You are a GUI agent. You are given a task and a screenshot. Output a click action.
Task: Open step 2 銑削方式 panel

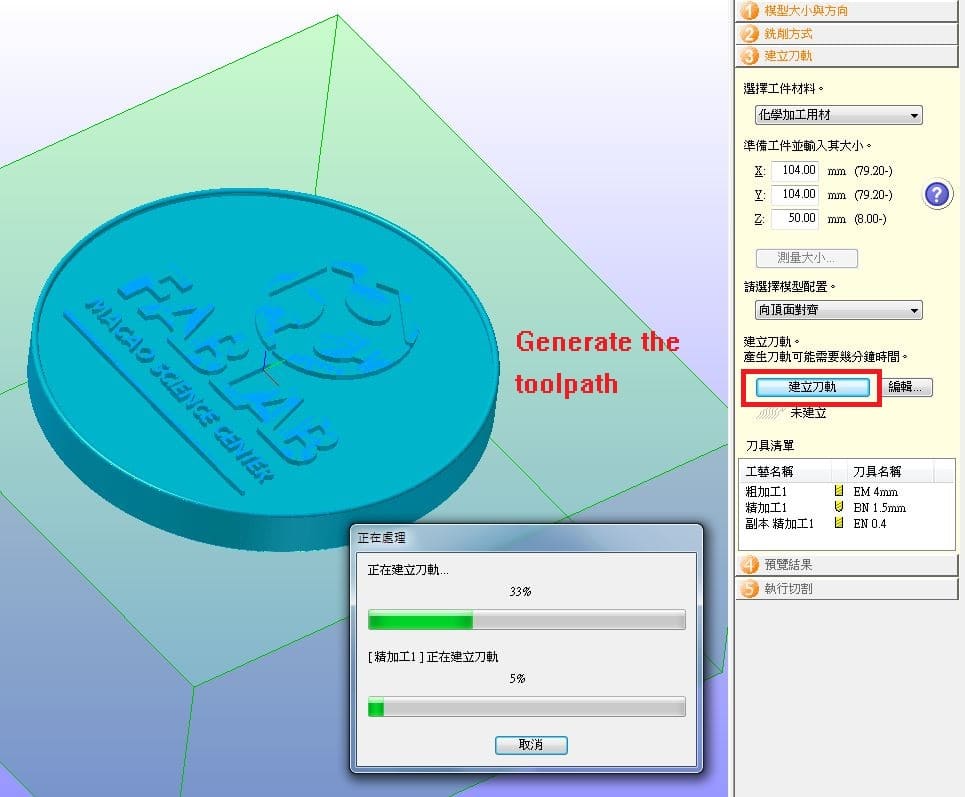pos(846,33)
